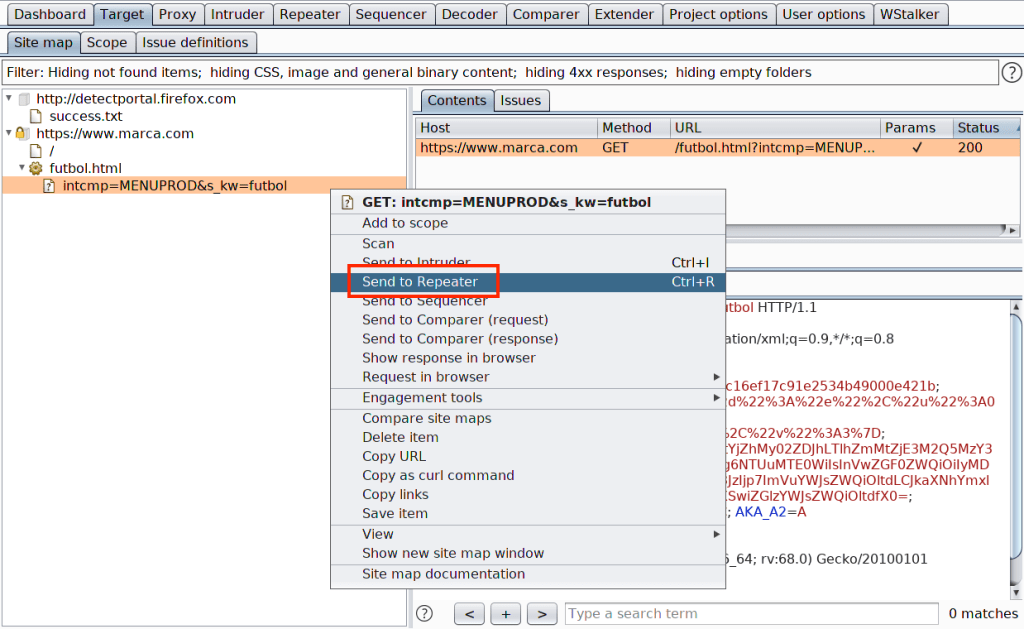Select Copy as curl command menu entry

[x=438, y=475]
